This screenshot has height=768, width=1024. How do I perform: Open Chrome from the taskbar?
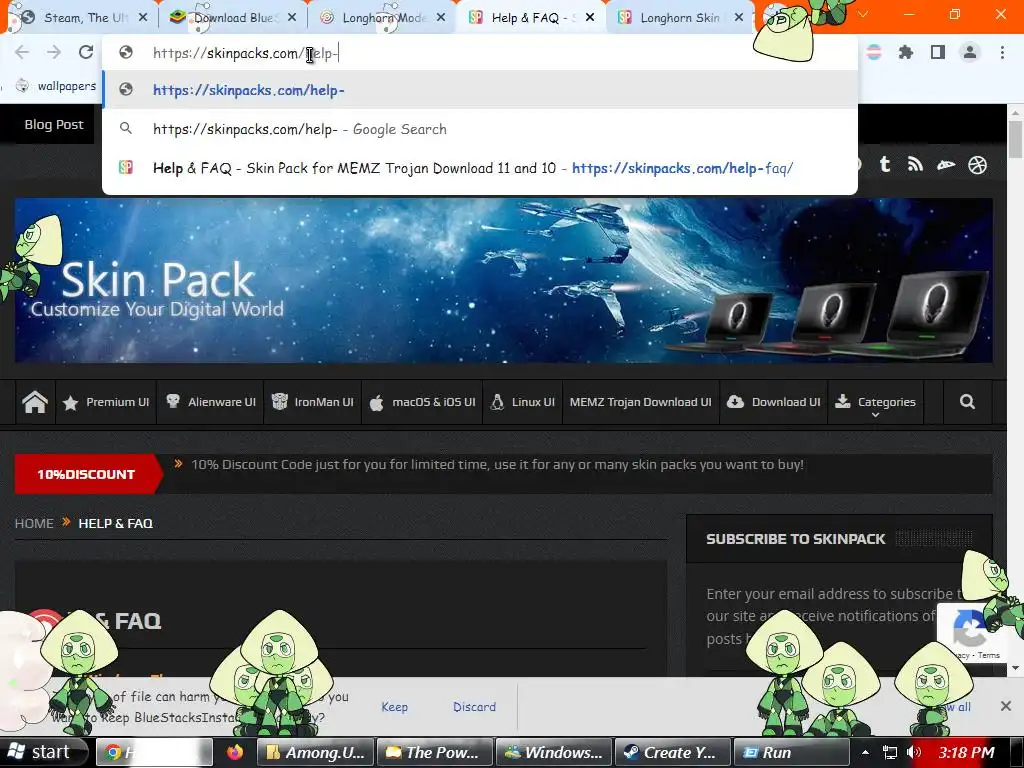coord(155,752)
